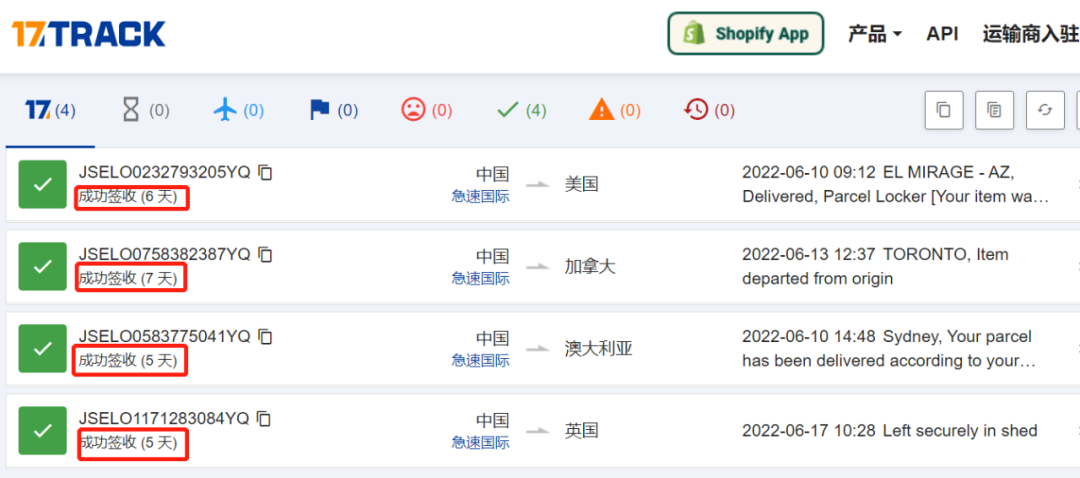This screenshot has height=478, width=1080.
Task: Open the 产品 dropdown menu
Action: (x=874, y=34)
